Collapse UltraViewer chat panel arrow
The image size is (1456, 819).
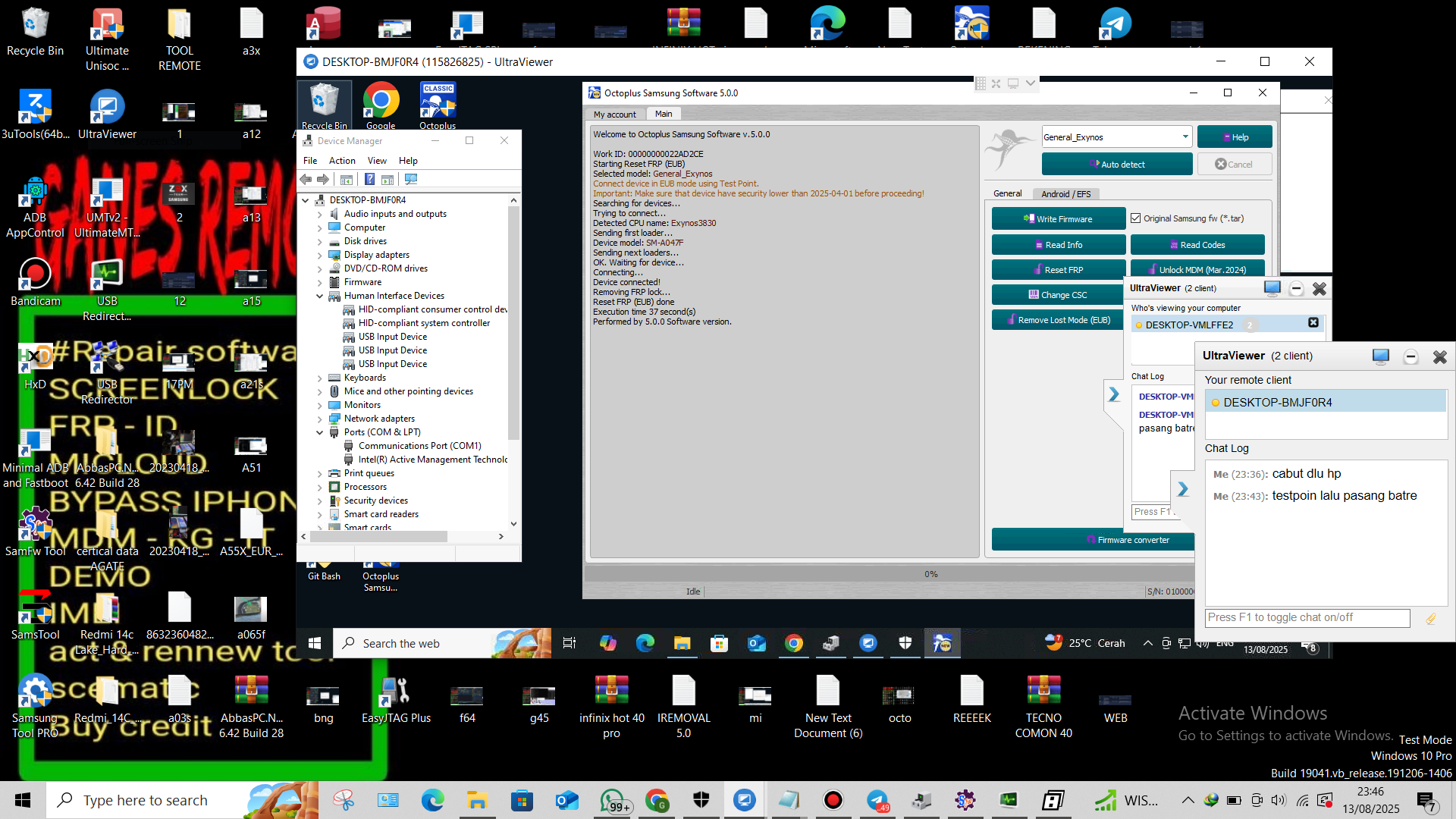1183,490
